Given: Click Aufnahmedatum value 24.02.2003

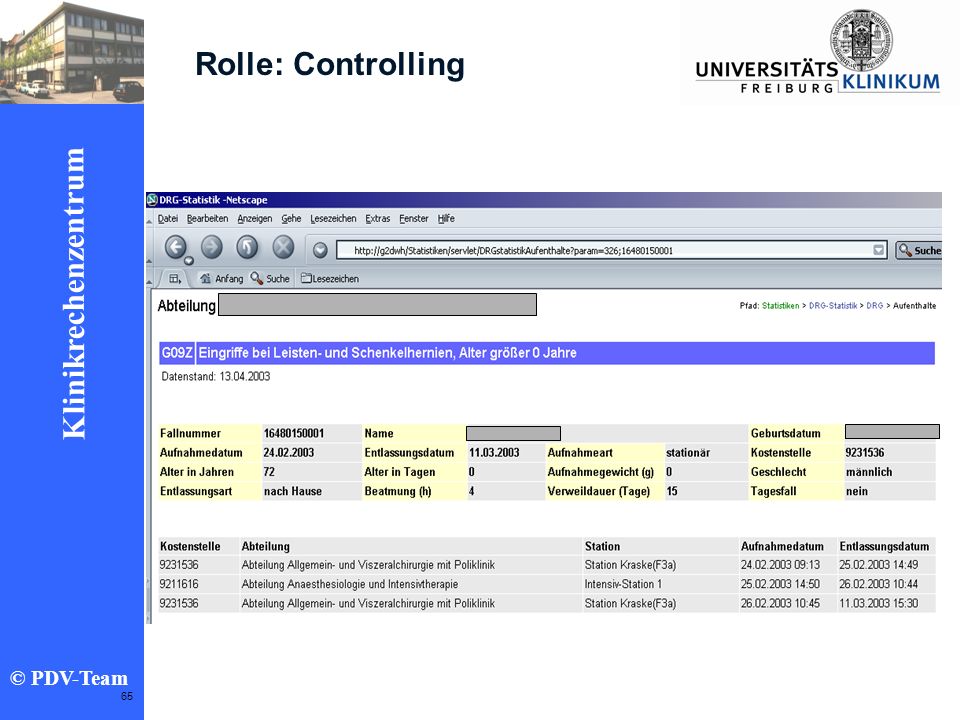Looking at the screenshot, I should click(289, 452).
